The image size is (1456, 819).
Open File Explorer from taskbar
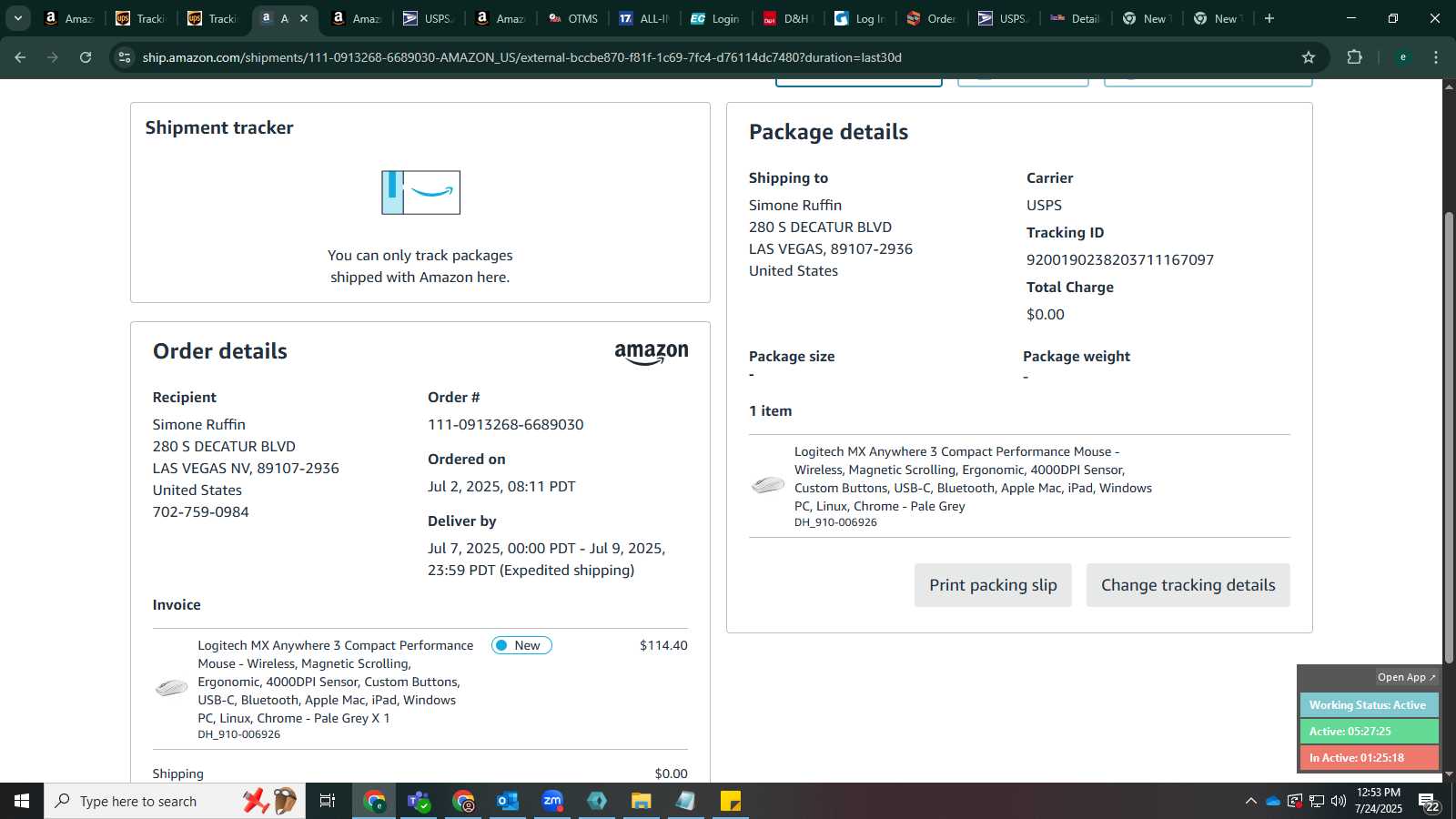[642, 801]
